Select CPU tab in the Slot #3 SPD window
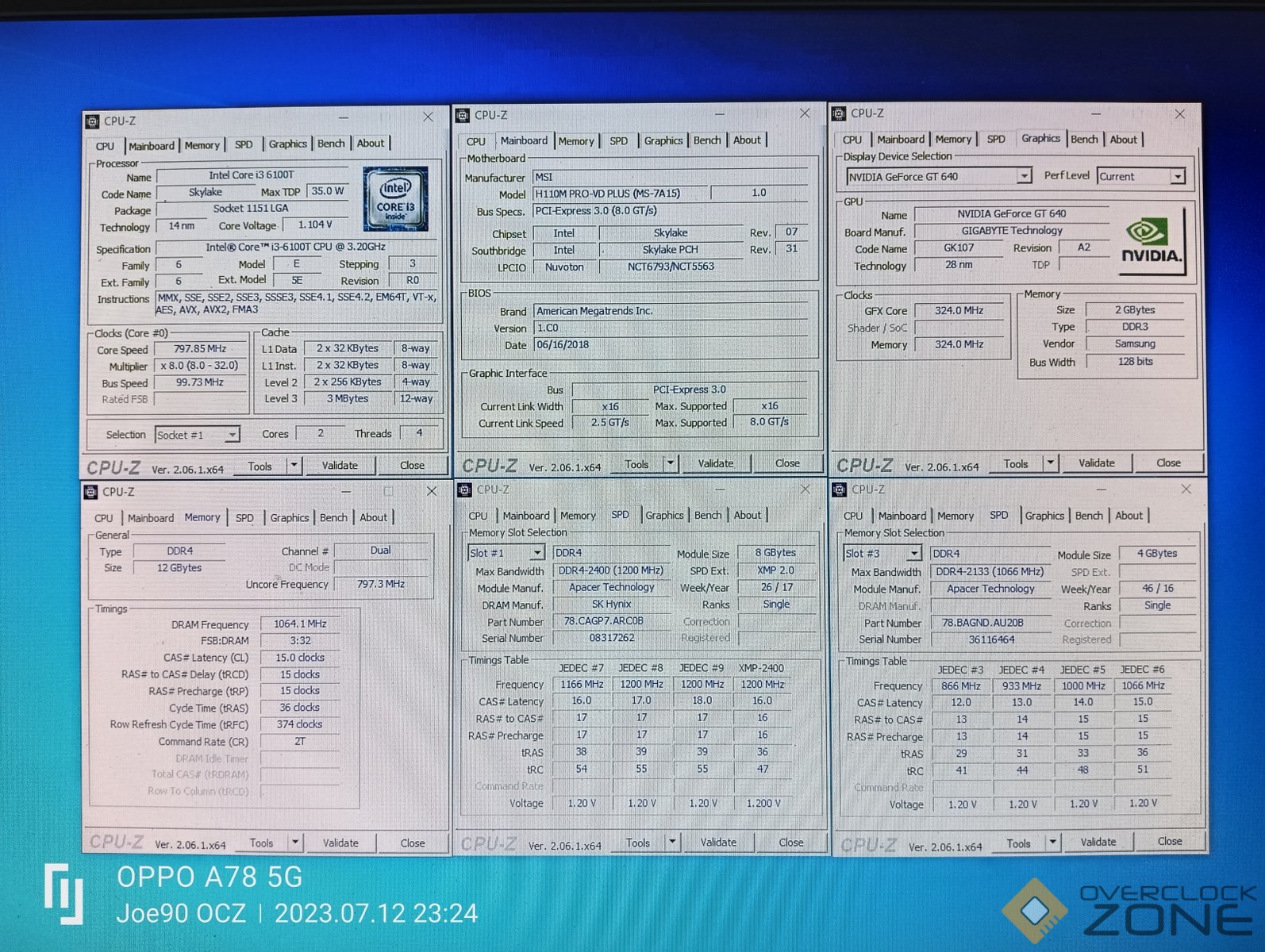Viewport: 1265px width, 952px height. tap(853, 516)
